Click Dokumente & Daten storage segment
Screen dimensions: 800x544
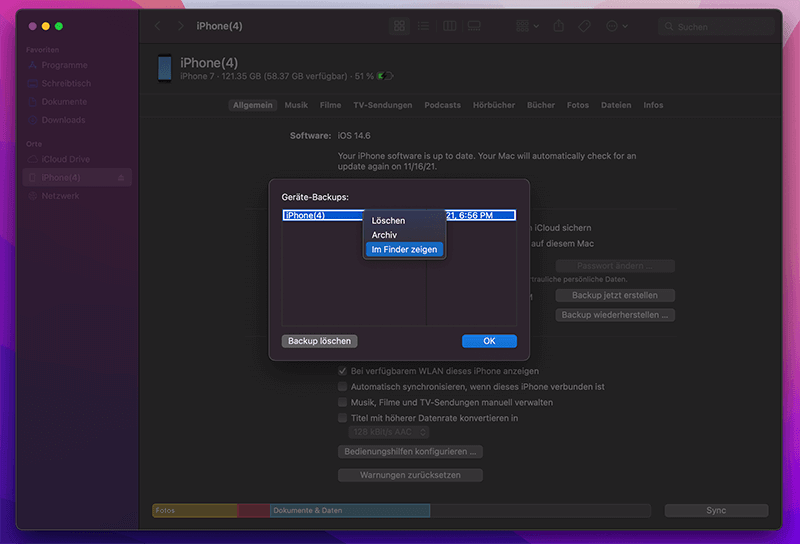[350, 510]
